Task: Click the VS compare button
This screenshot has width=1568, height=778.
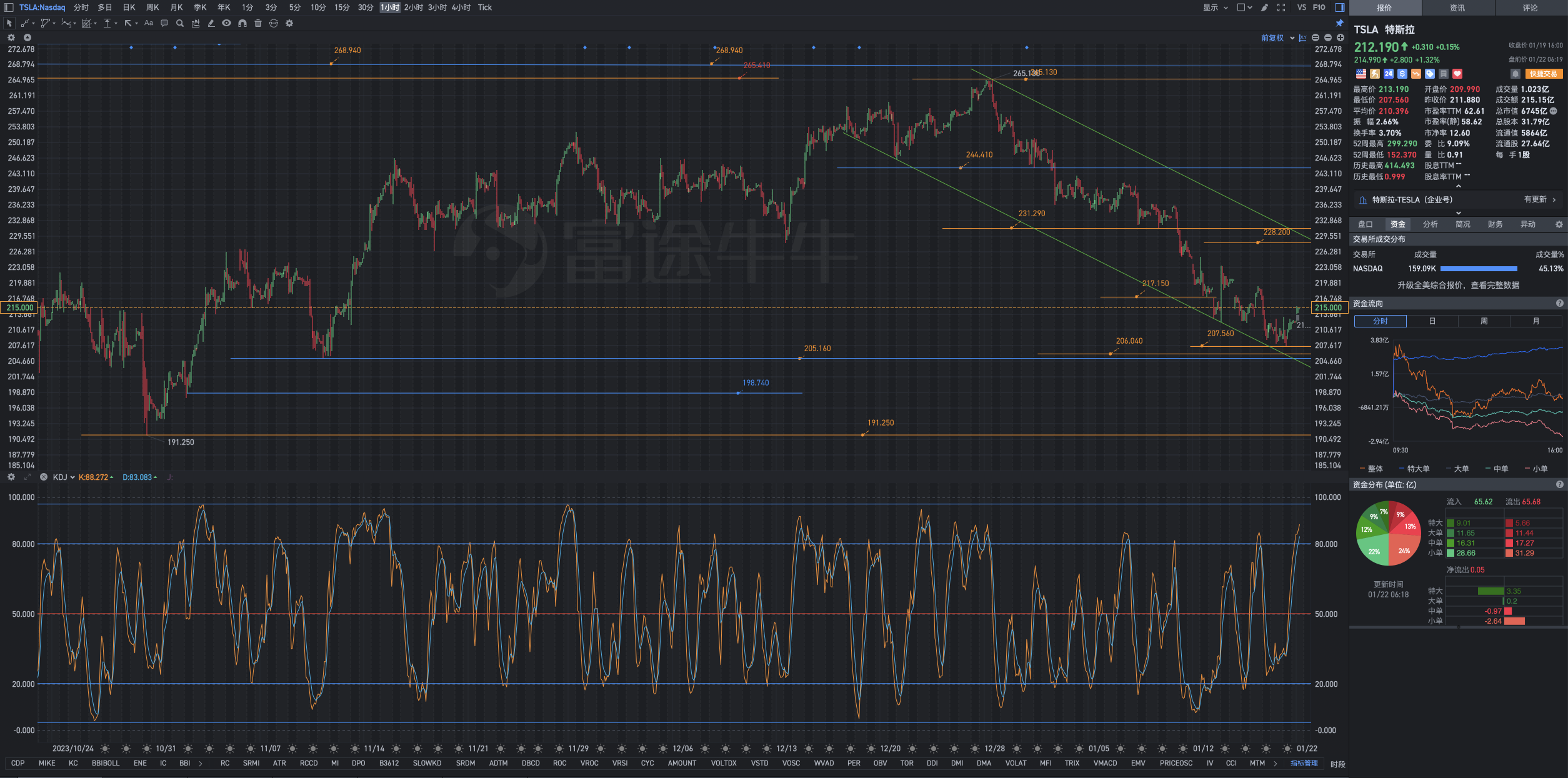Action: [x=1301, y=7]
